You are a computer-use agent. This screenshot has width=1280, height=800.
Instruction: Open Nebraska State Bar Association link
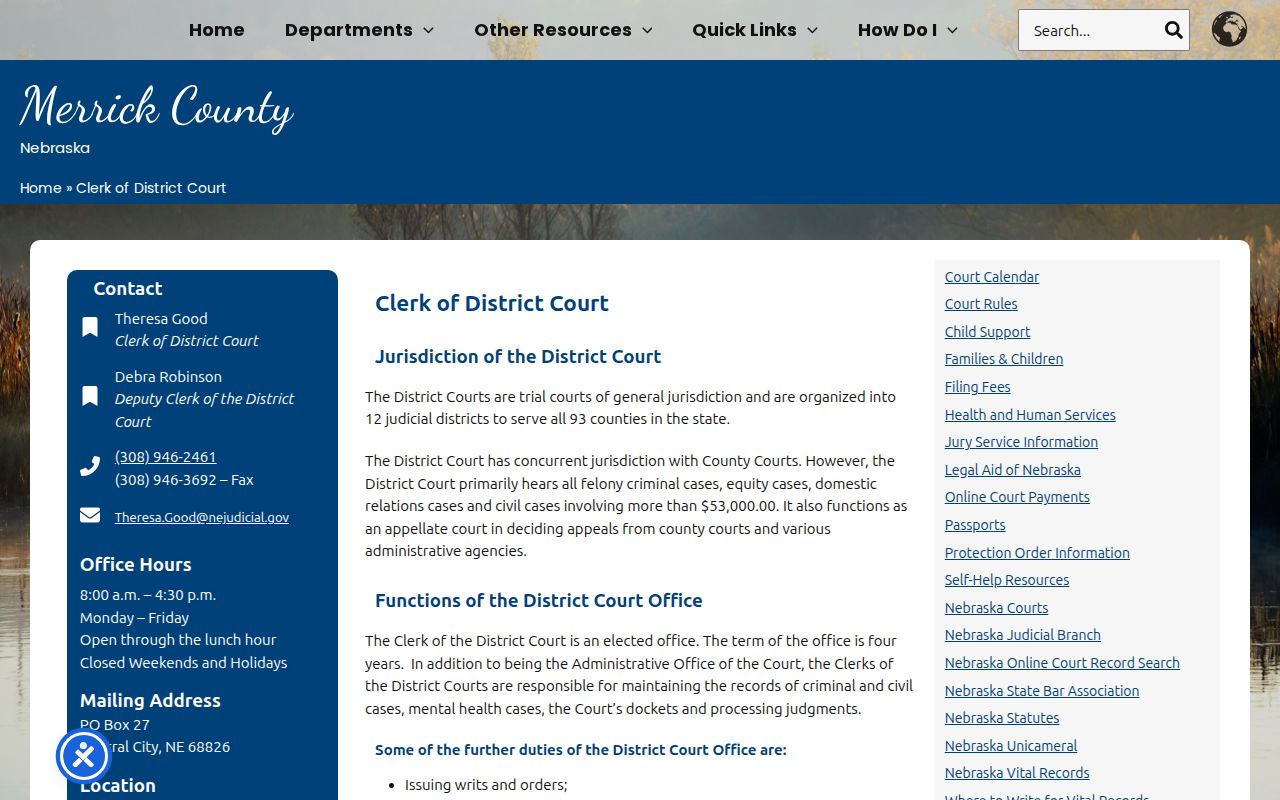click(1042, 691)
